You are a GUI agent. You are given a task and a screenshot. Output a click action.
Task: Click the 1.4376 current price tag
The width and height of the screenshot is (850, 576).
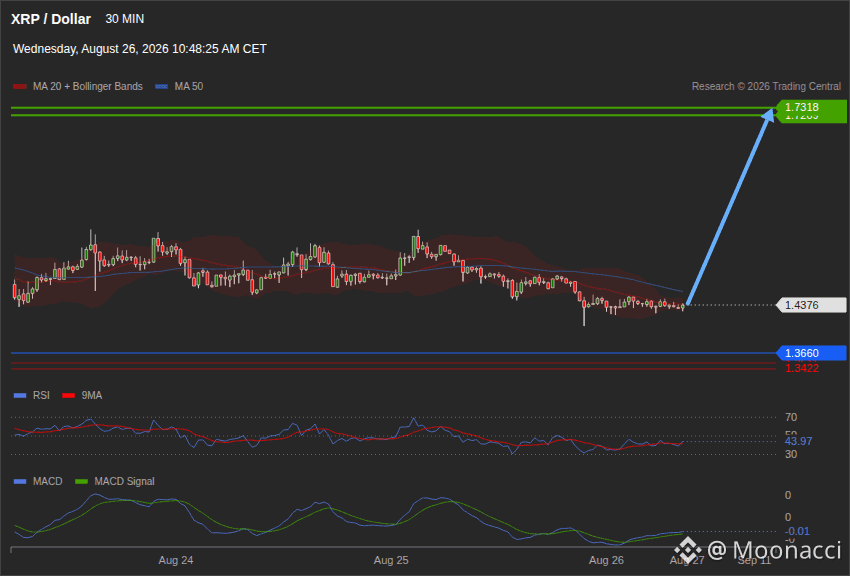click(x=811, y=305)
